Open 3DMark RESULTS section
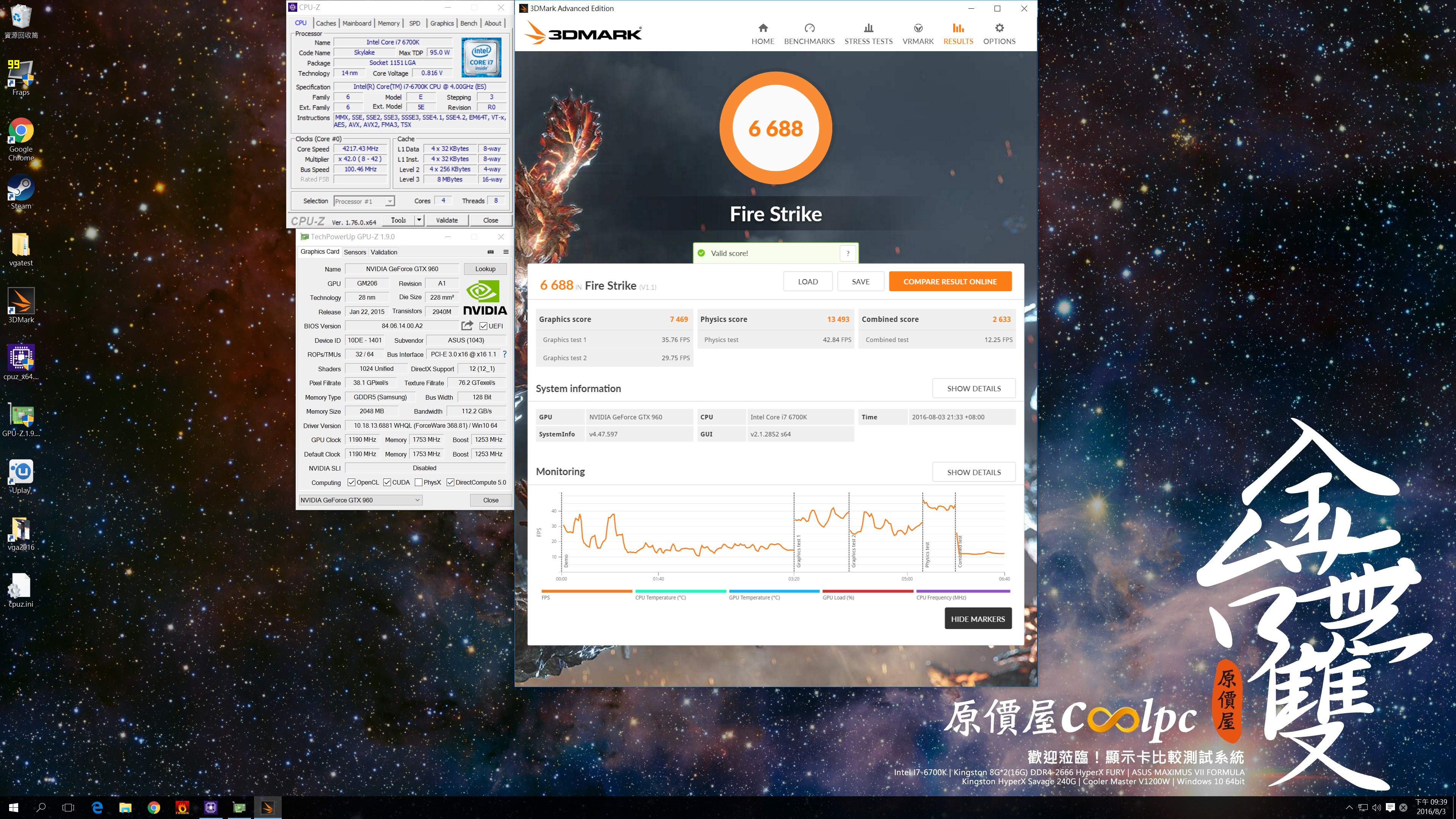Image resolution: width=1456 pixels, height=819 pixels. coord(958,34)
